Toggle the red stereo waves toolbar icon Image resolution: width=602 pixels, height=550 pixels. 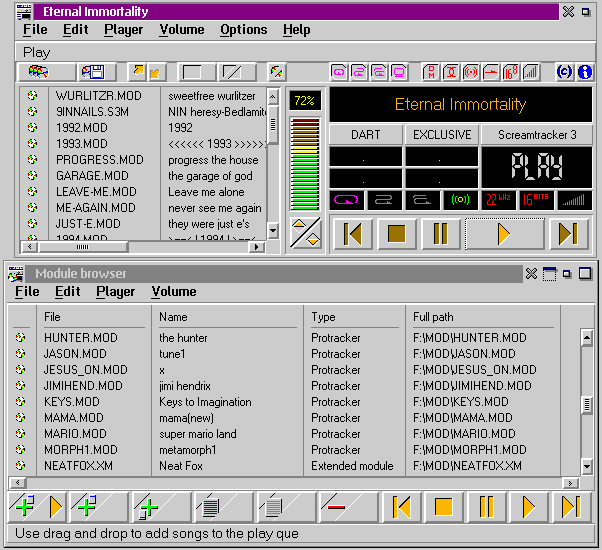pos(471,72)
